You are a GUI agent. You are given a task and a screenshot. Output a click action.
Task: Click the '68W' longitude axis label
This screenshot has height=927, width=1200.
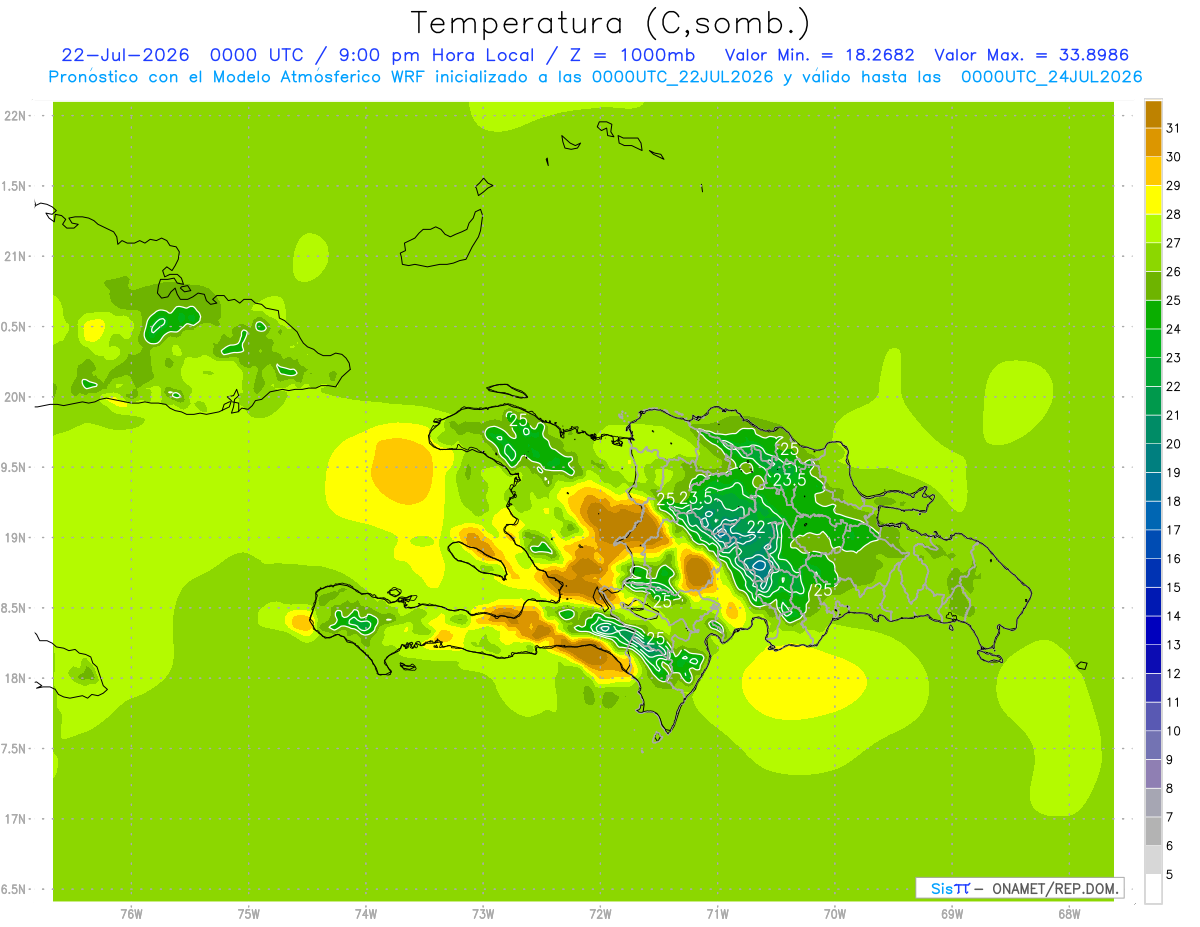point(1069,914)
